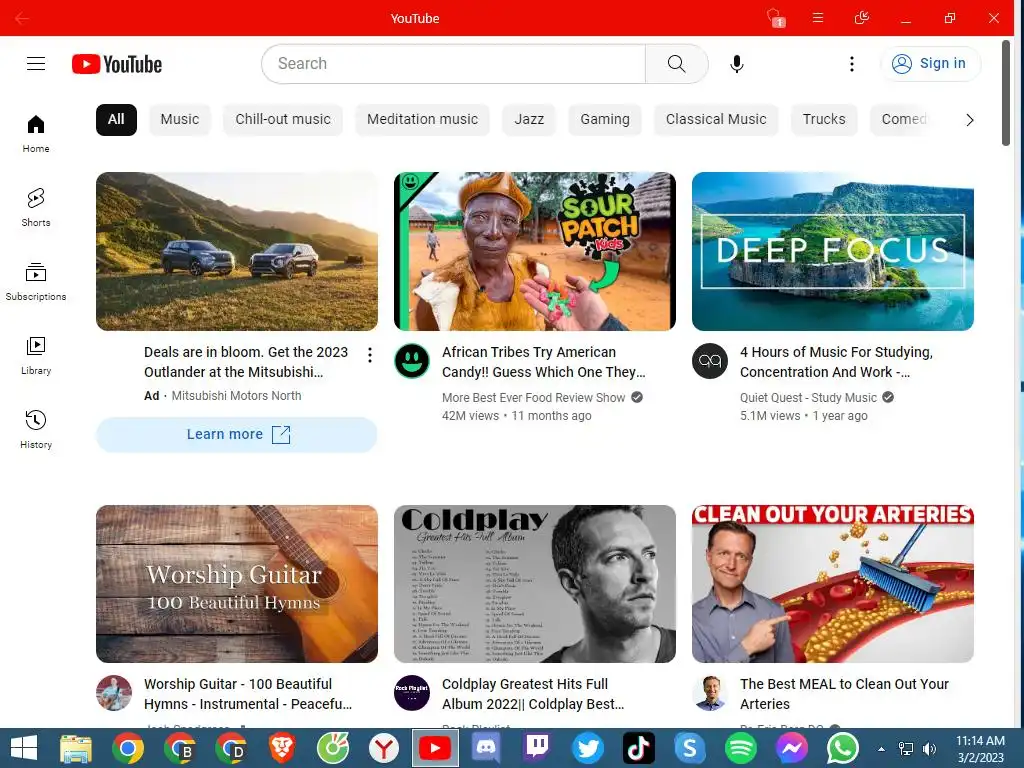This screenshot has height=768, width=1024.
Task: Click inside the Search field
Action: pyautogui.click(x=454, y=63)
